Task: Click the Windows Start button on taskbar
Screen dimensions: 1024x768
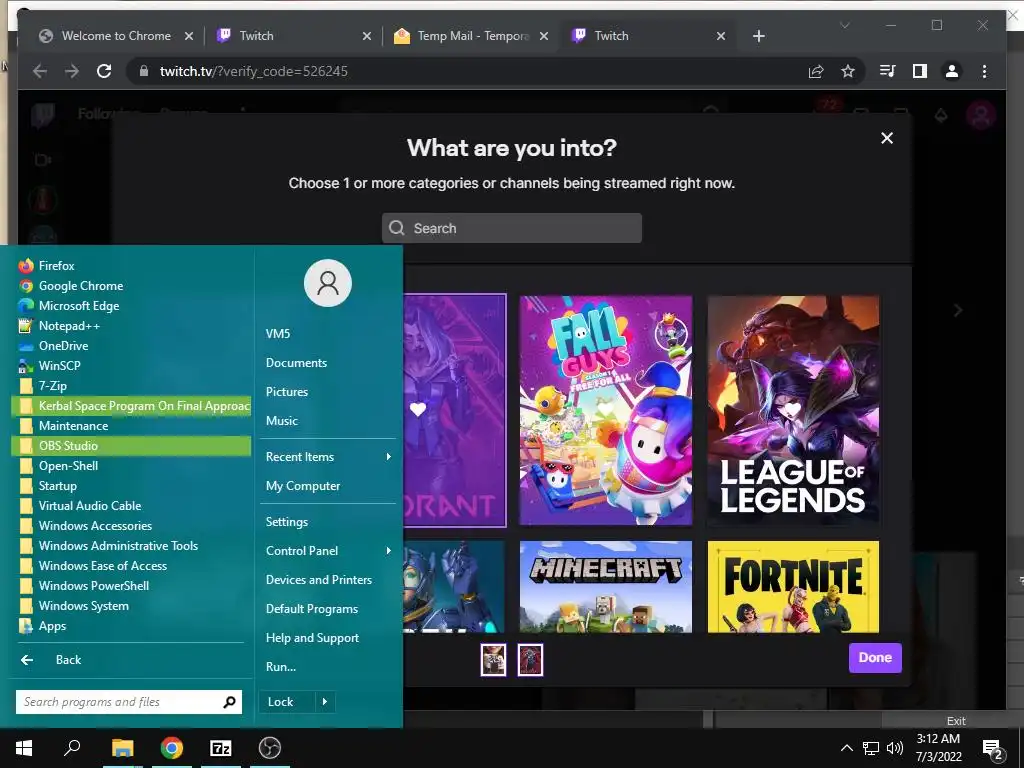Action: [24, 748]
